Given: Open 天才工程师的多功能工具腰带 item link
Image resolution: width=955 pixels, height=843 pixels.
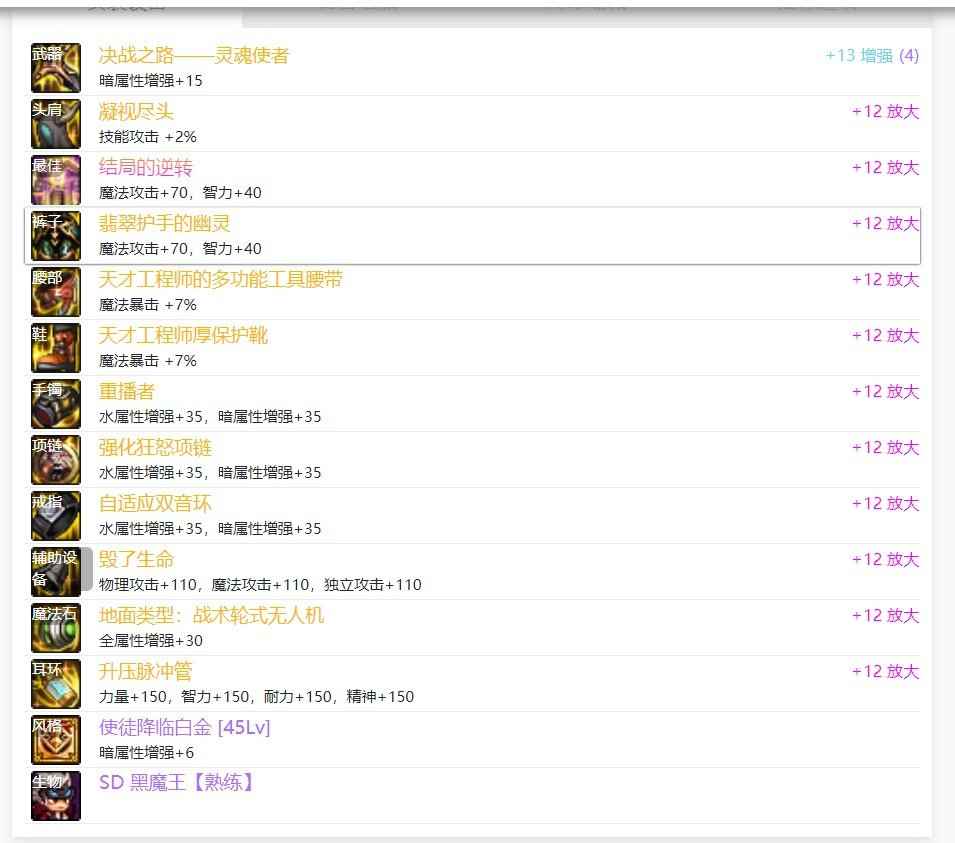Looking at the screenshot, I should [221, 280].
